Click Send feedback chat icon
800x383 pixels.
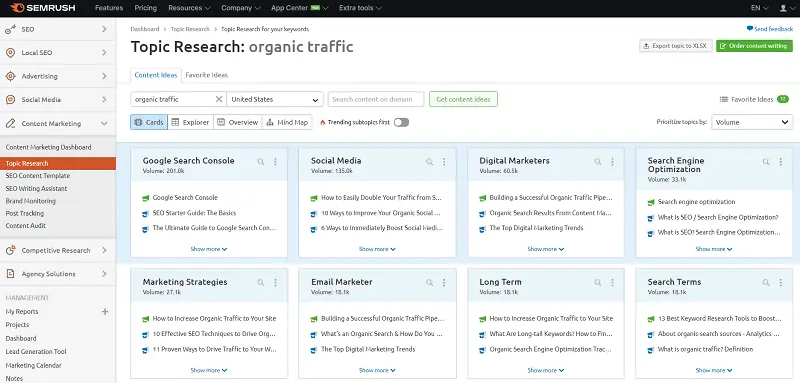pos(749,29)
